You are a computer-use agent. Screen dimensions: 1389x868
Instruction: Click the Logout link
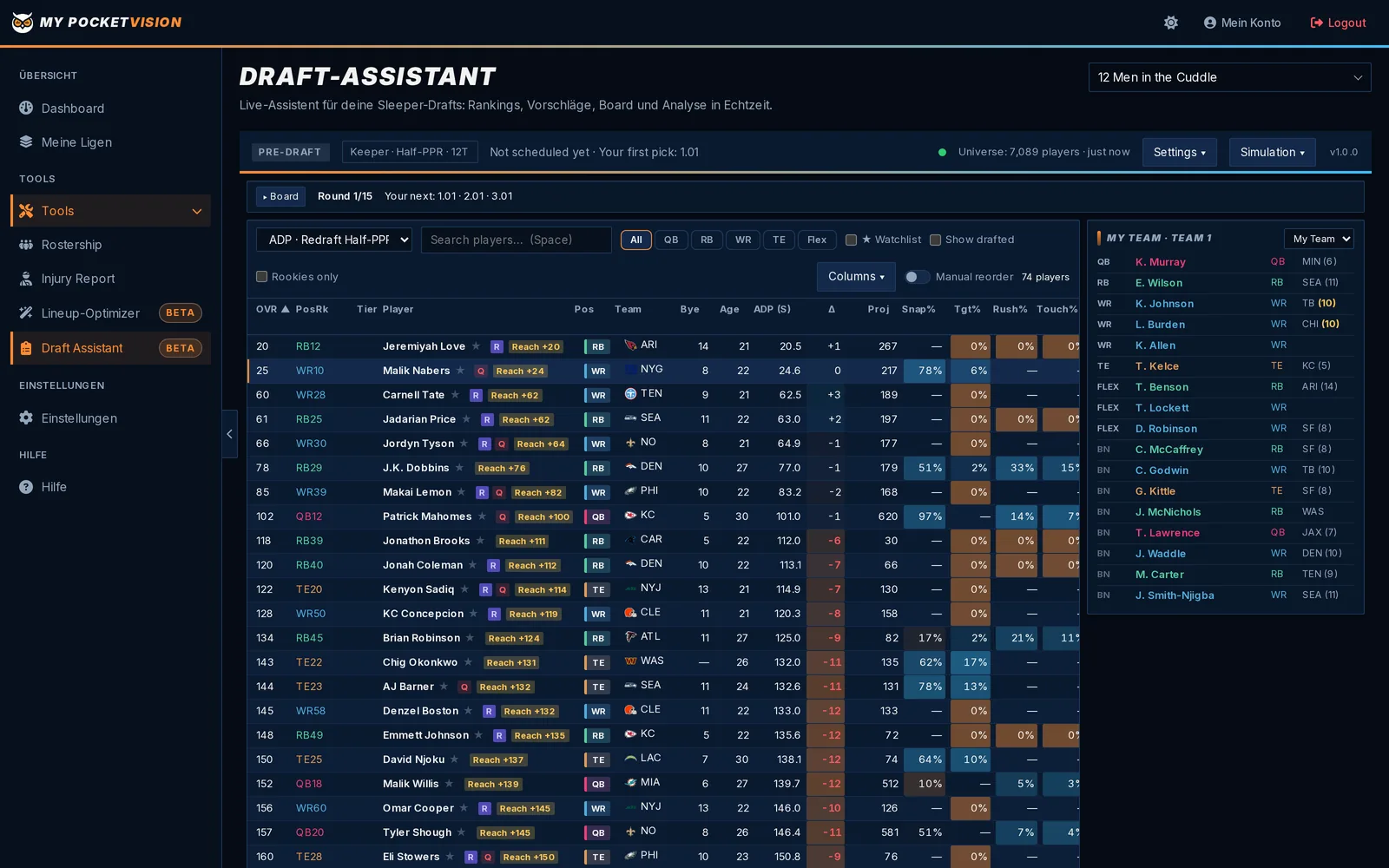1338,23
